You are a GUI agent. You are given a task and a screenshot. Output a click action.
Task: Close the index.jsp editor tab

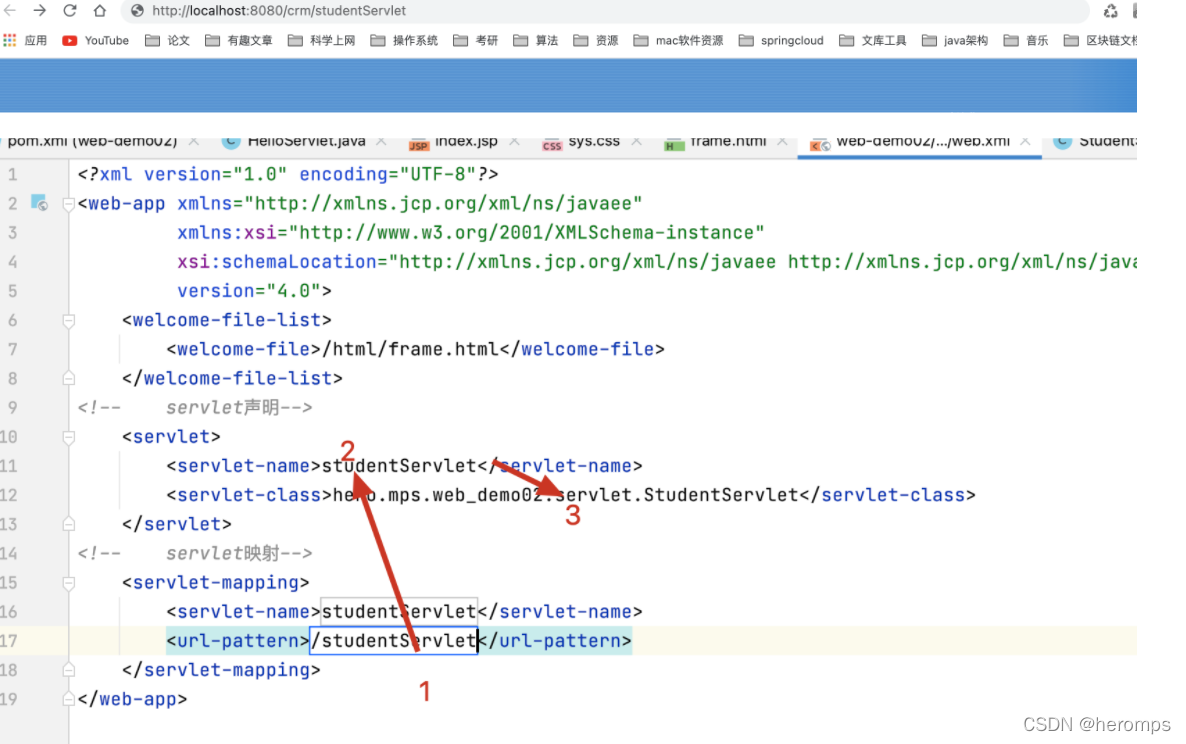[514, 141]
